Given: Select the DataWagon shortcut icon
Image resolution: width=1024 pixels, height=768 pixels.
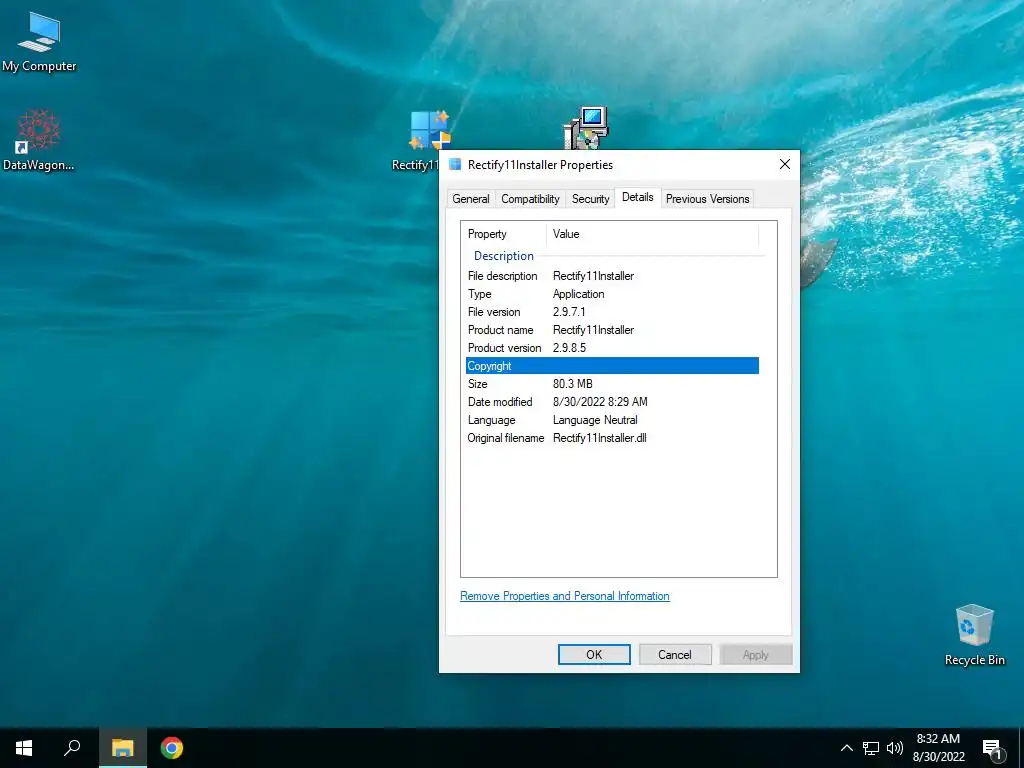Looking at the screenshot, I should tap(39, 140).
